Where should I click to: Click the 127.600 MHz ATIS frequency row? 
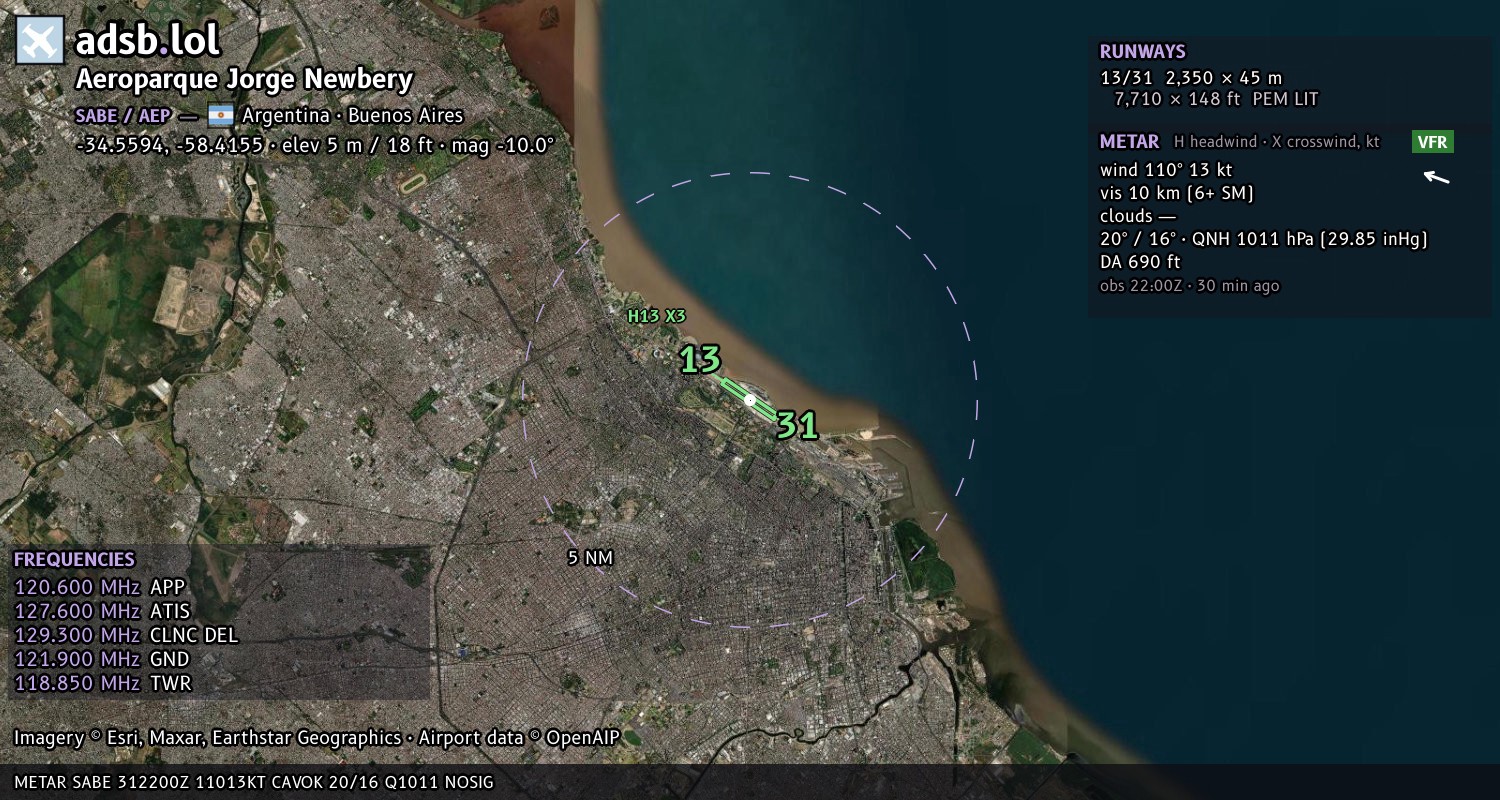tap(102, 611)
